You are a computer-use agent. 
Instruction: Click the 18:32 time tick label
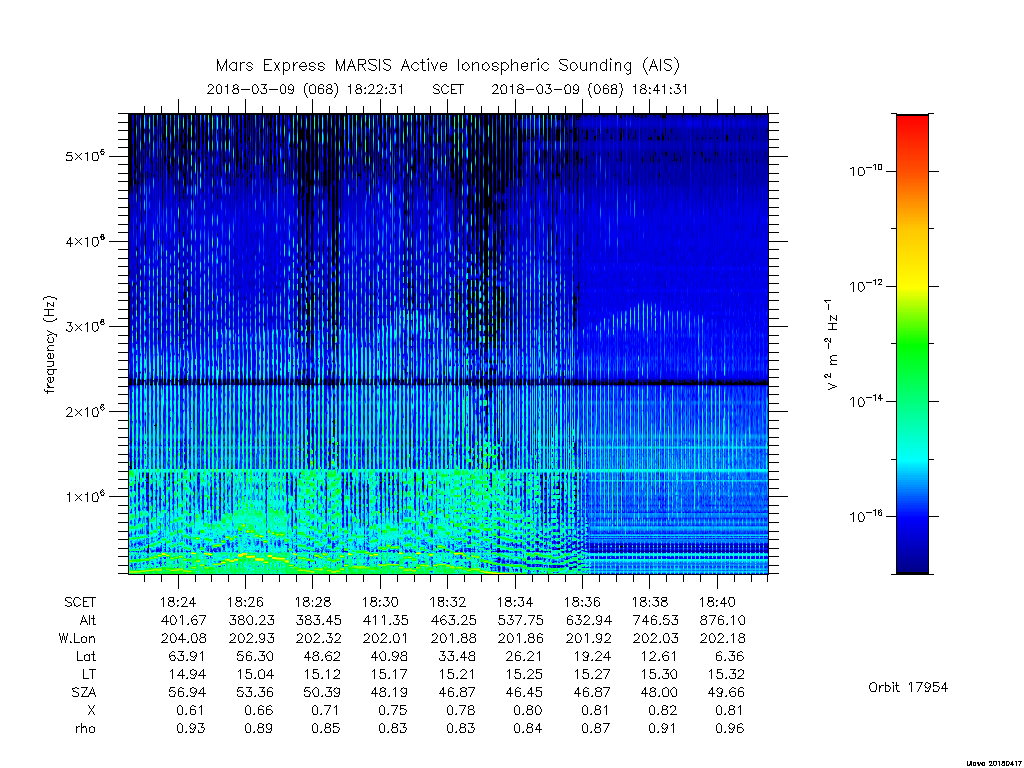coord(447,602)
